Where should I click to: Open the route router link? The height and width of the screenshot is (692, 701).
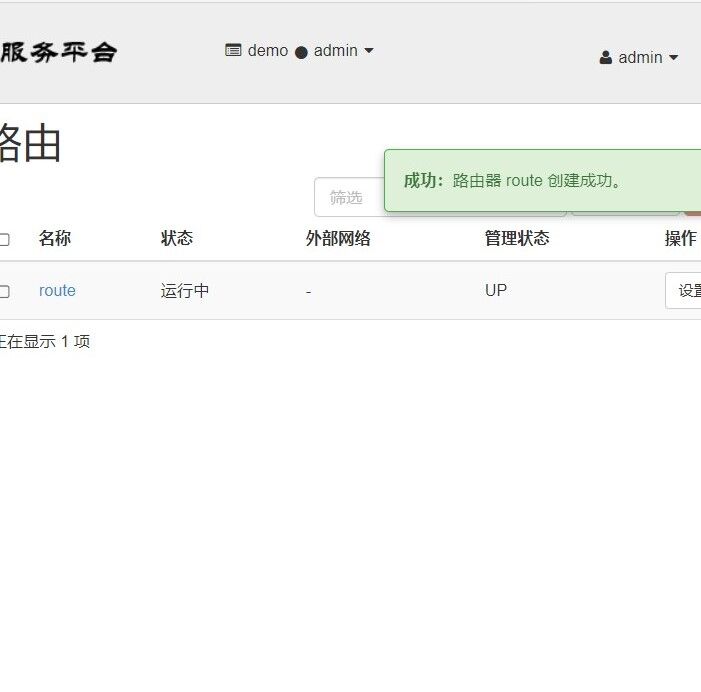click(57, 291)
